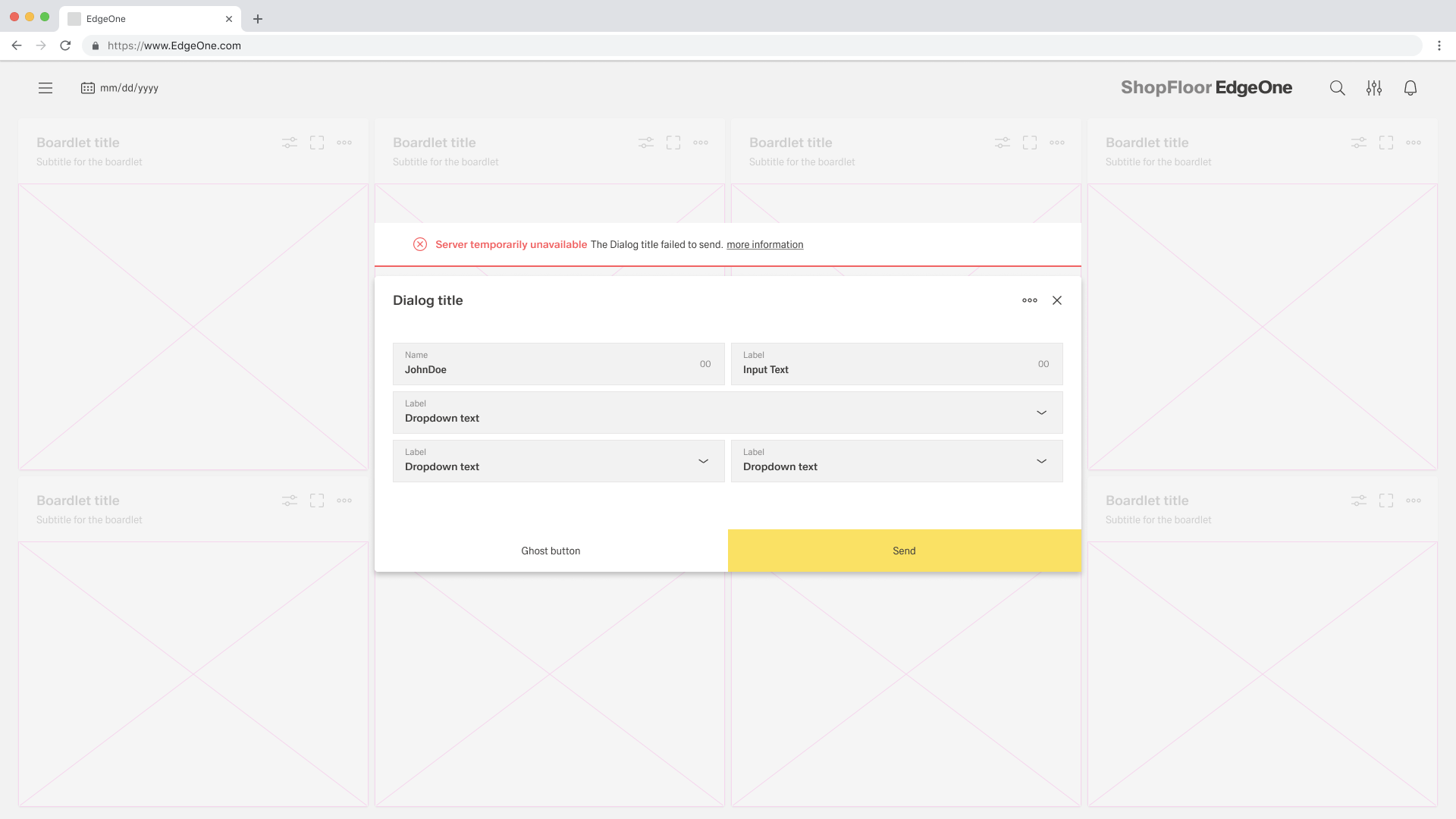Click the dialog's three-dot options icon
This screenshot has width=1456, height=819.
[1029, 300]
